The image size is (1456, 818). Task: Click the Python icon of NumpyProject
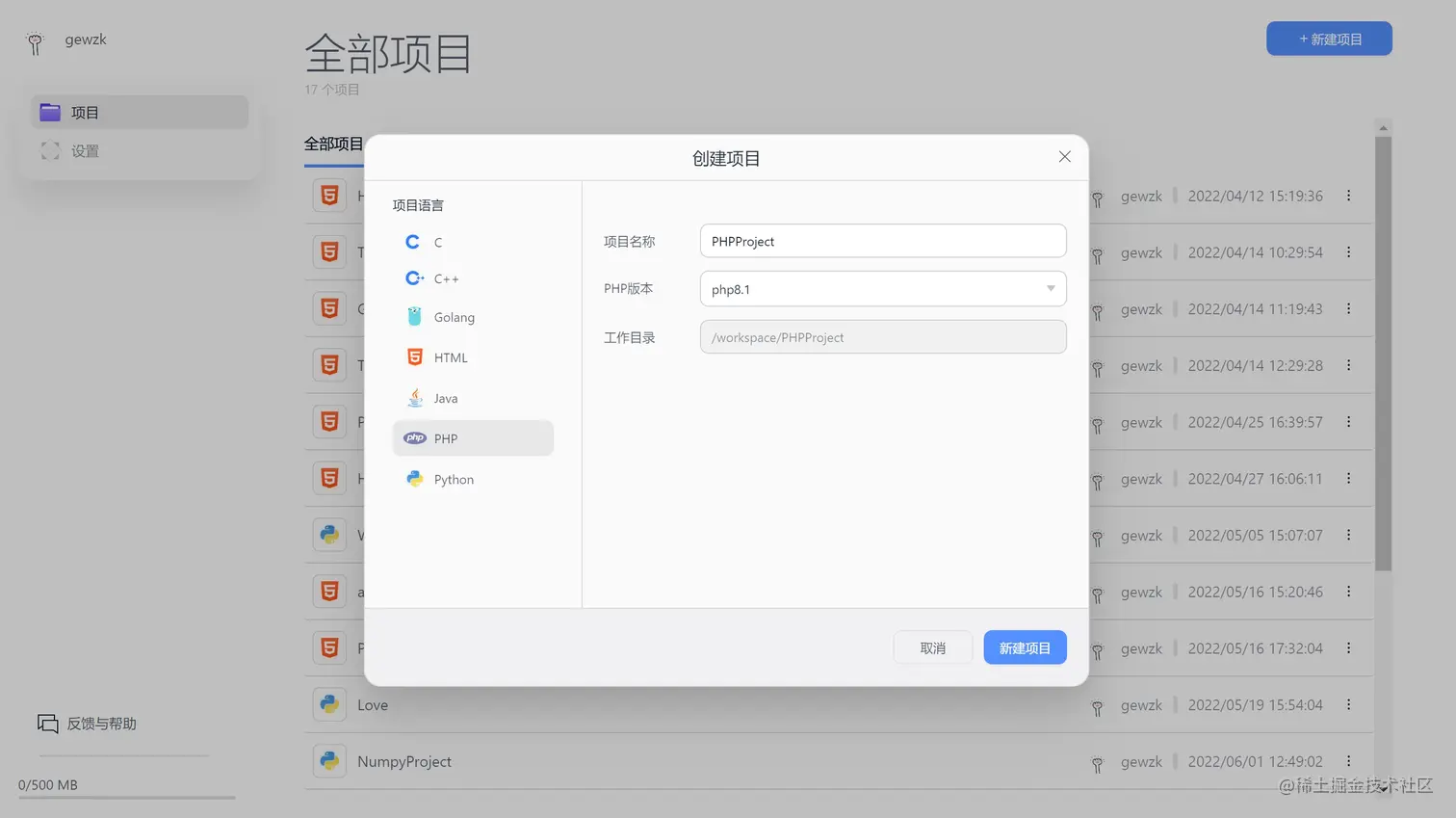(329, 761)
